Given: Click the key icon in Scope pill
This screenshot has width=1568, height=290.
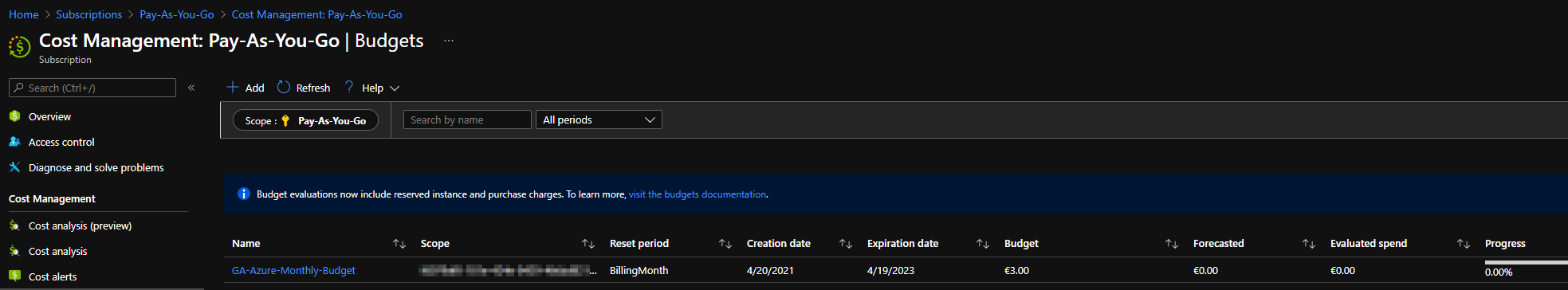Looking at the screenshot, I should tap(285, 120).
